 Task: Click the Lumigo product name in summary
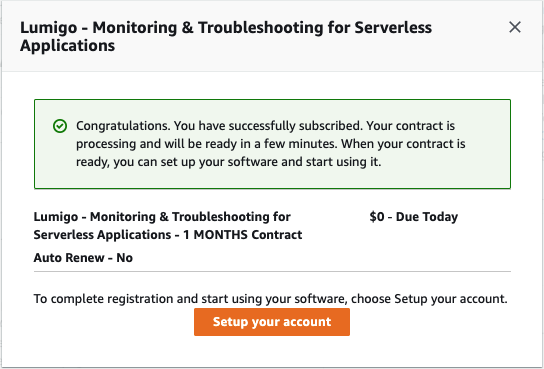pos(56,217)
